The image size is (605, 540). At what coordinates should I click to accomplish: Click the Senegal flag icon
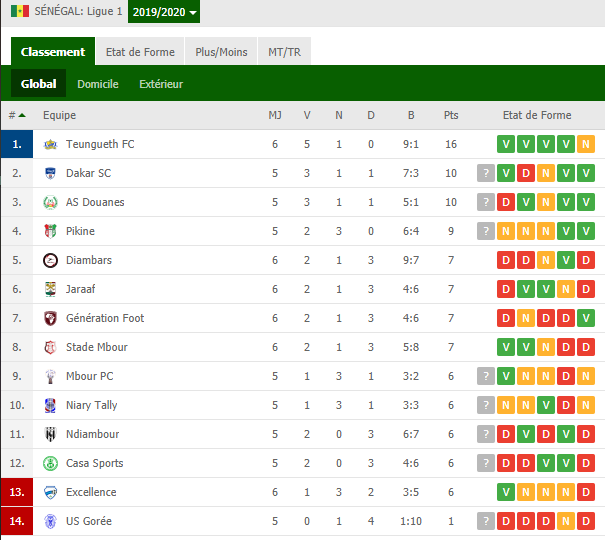[20, 11]
